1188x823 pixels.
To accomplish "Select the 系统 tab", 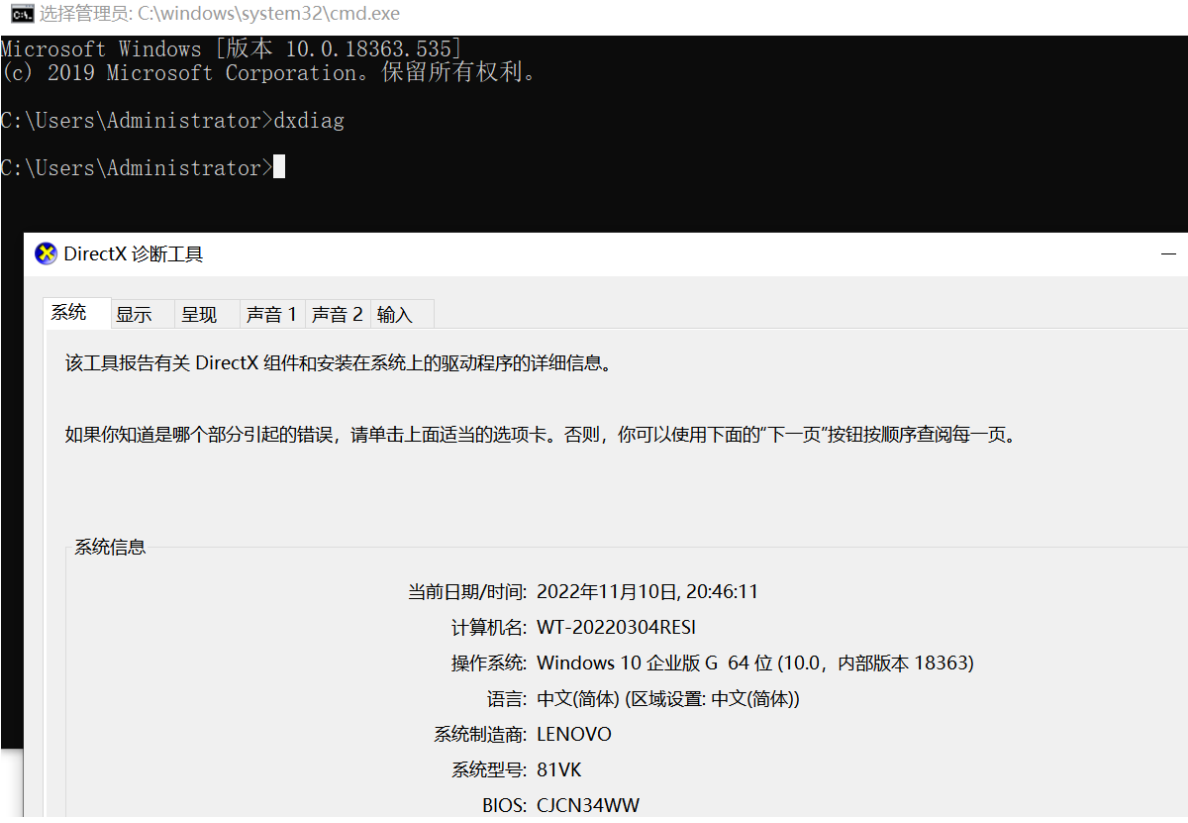I will click(x=69, y=313).
